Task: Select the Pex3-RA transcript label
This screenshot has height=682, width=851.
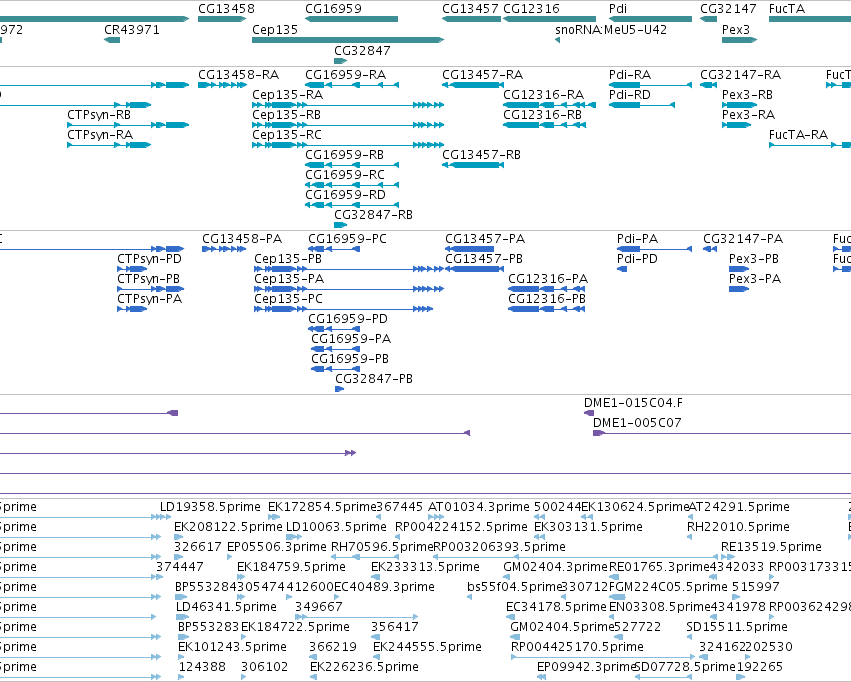Action: pyautogui.click(x=748, y=114)
